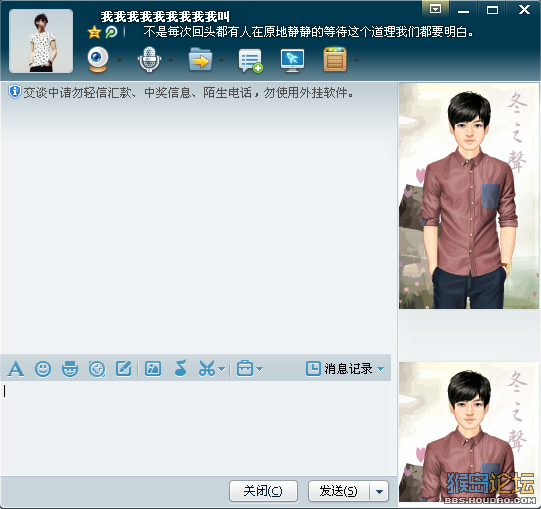Open 消息记录 message history
This screenshot has width=541, height=509.
tap(339, 369)
